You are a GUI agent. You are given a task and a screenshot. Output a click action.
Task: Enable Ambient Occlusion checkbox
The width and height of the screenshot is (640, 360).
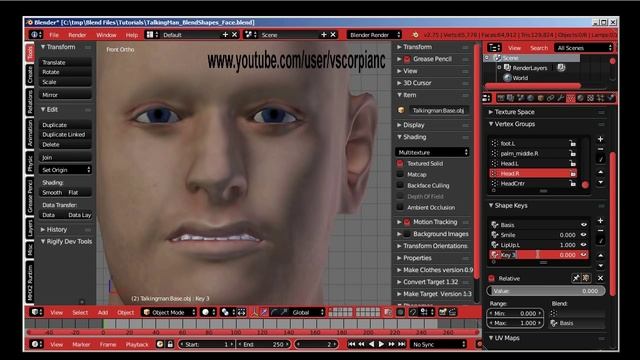(400, 208)
